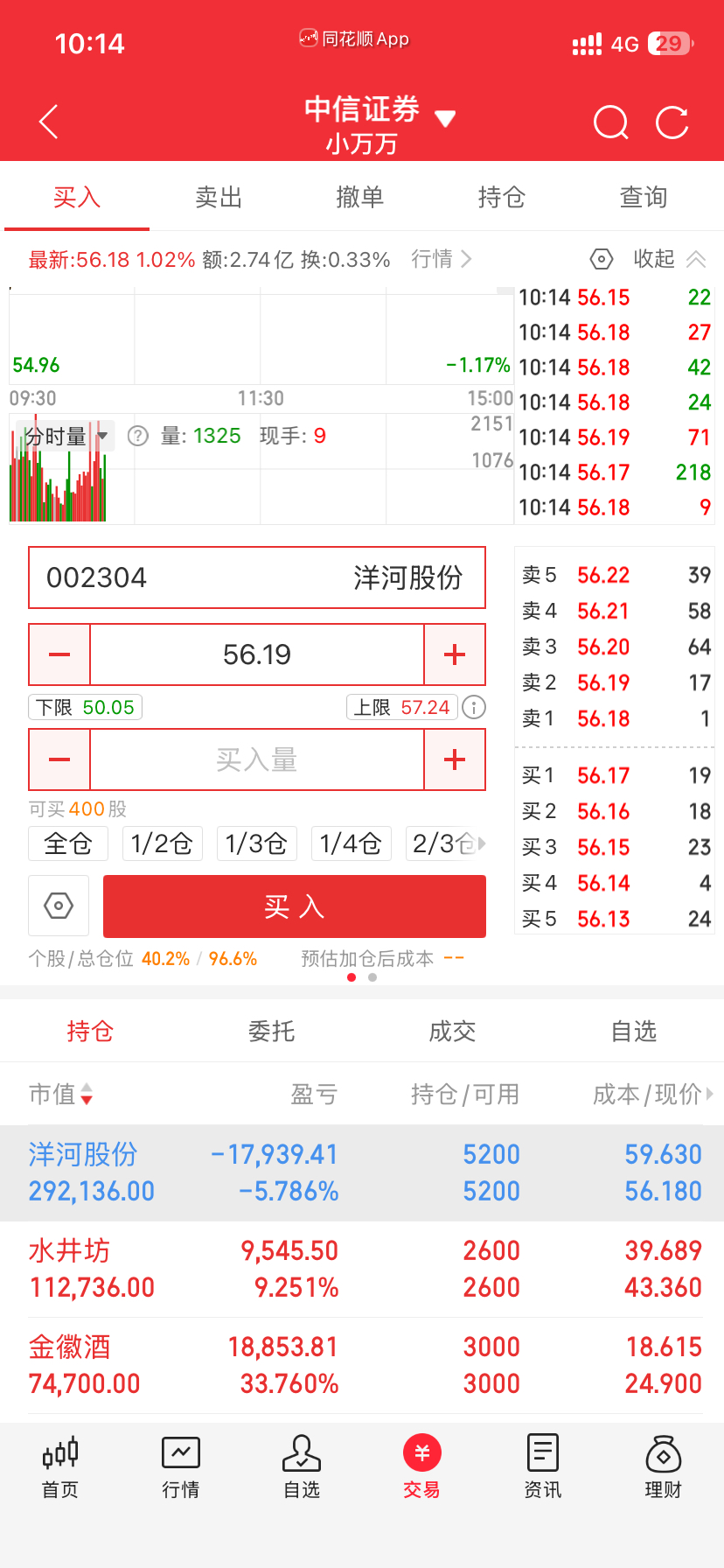Increase buy quantity with plus button

point(455,759)
